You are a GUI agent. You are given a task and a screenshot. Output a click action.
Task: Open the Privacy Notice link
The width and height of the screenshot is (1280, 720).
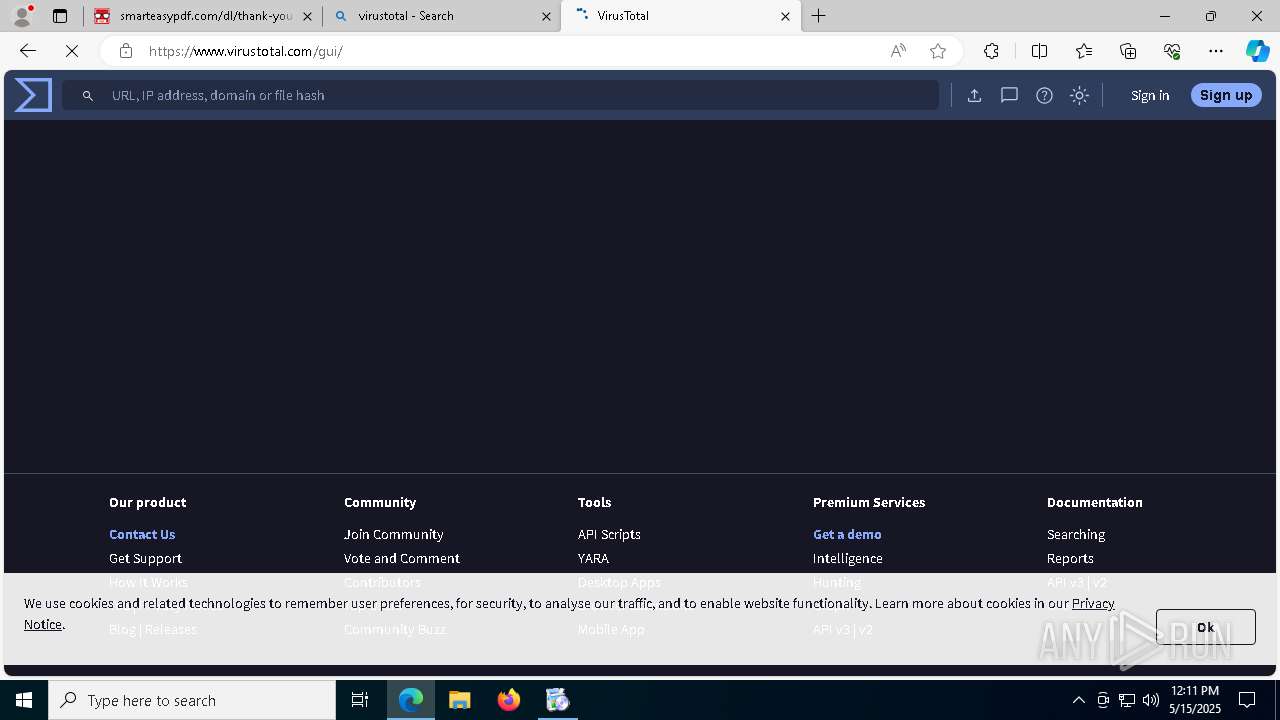[1093, 603]
